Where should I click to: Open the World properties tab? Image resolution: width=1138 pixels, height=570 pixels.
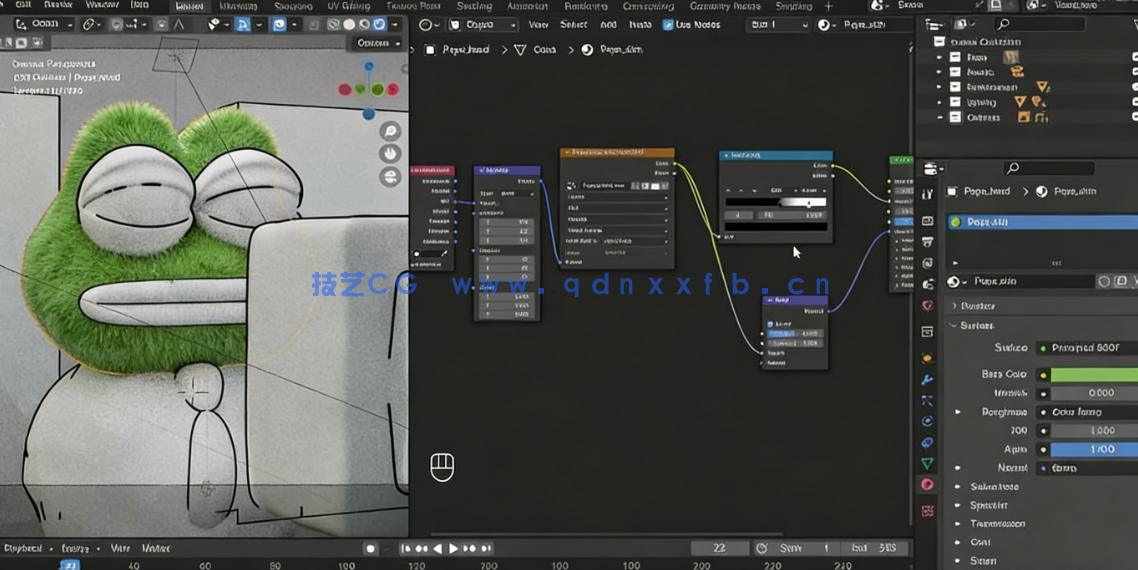[x=928, y=306]
